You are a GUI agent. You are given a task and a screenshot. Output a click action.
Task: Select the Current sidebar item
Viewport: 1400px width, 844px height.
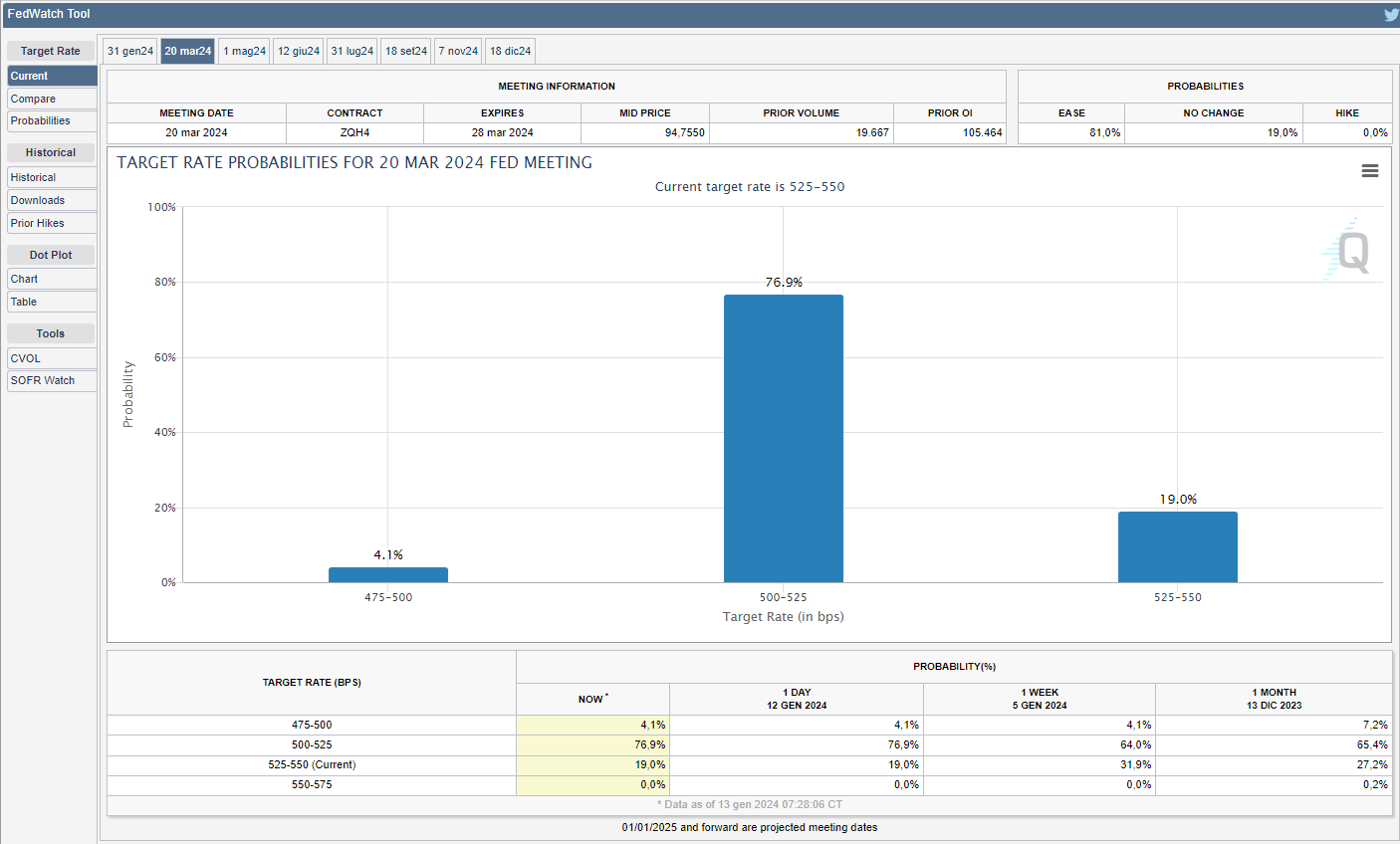(52, 76)
